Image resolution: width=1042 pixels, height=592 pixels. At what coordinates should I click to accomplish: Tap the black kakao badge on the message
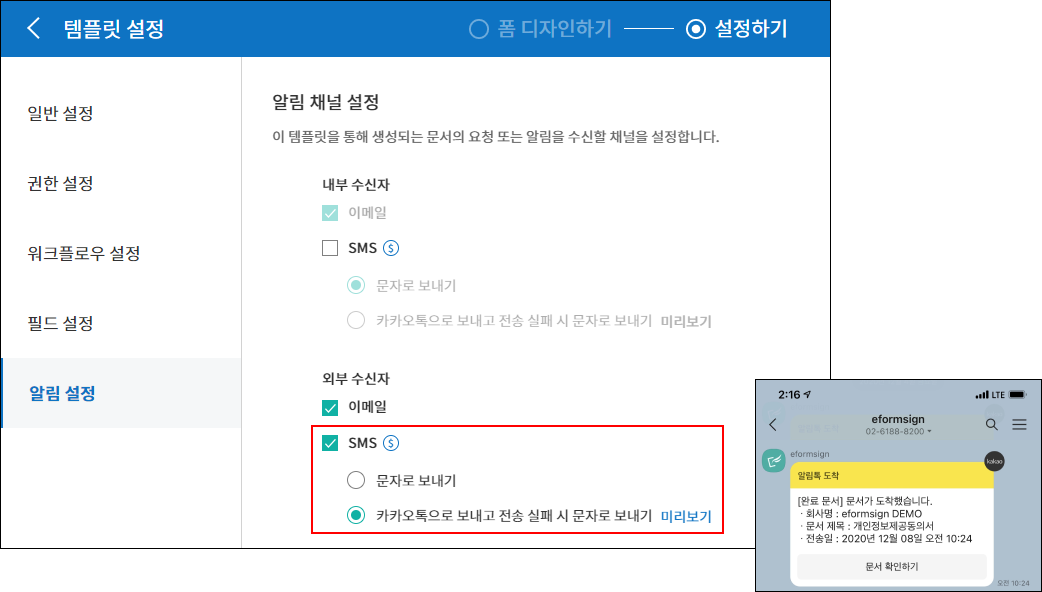(x=993, y=461)
